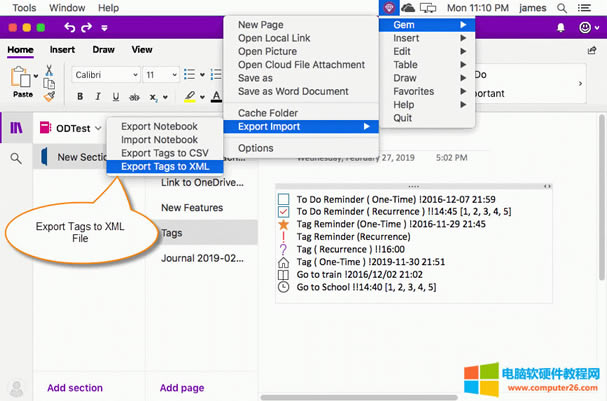Viewport: 607px width, 401px height.
Task: Open the bullet list style dropdown arrow
Action: [x=202, y=75]
